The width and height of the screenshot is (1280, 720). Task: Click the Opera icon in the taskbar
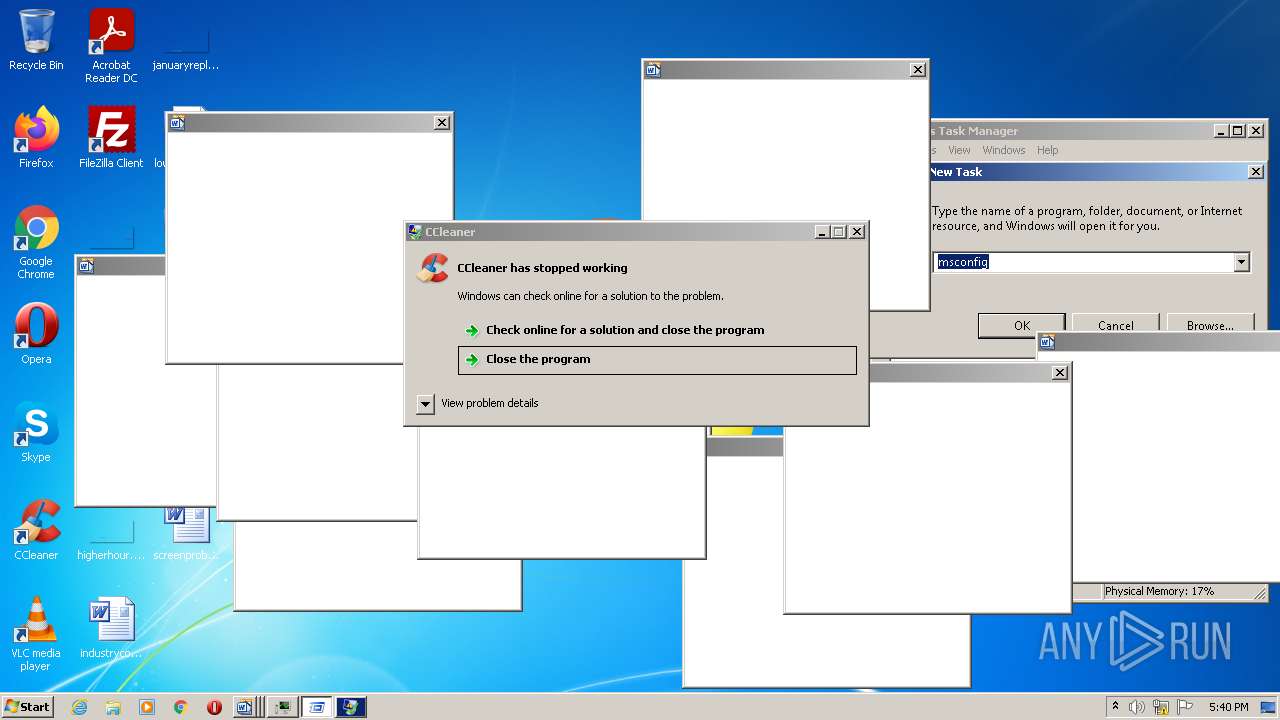[x=214, y=707]
